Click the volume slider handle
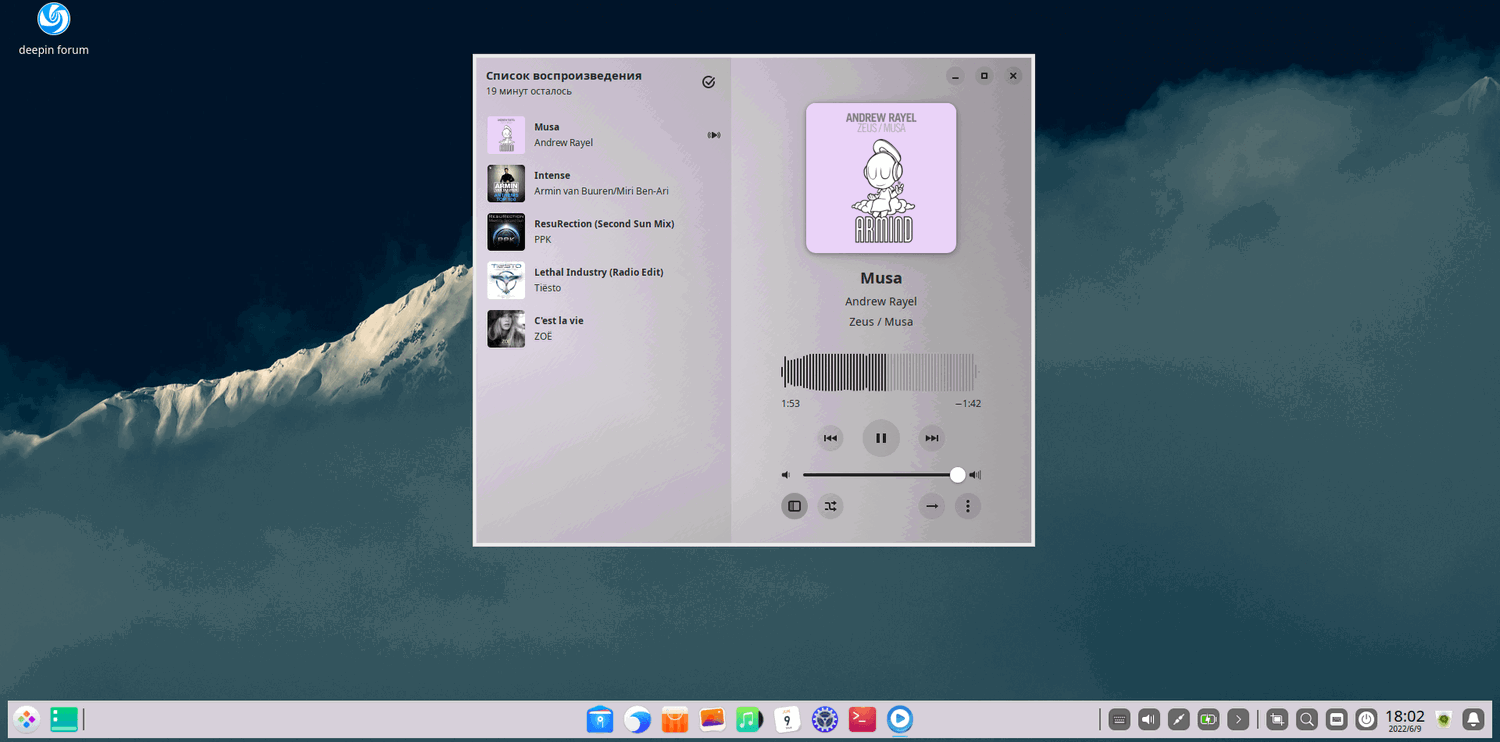This screenshot has height=742, width=1500. click(x=958, y=475)
